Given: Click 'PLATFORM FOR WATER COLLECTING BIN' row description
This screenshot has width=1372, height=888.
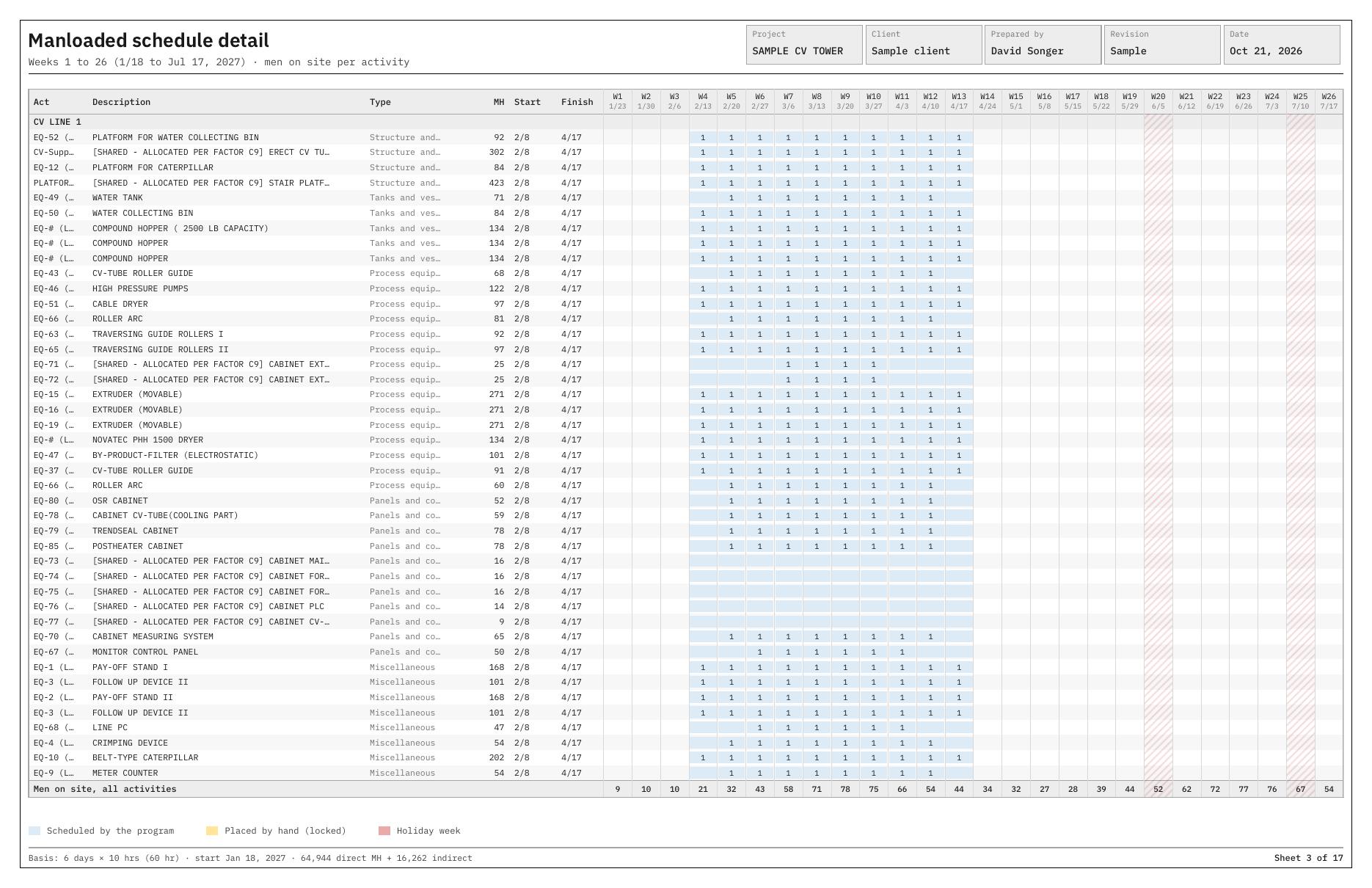Looking at the screenshot, I should [x=175, y=137].
